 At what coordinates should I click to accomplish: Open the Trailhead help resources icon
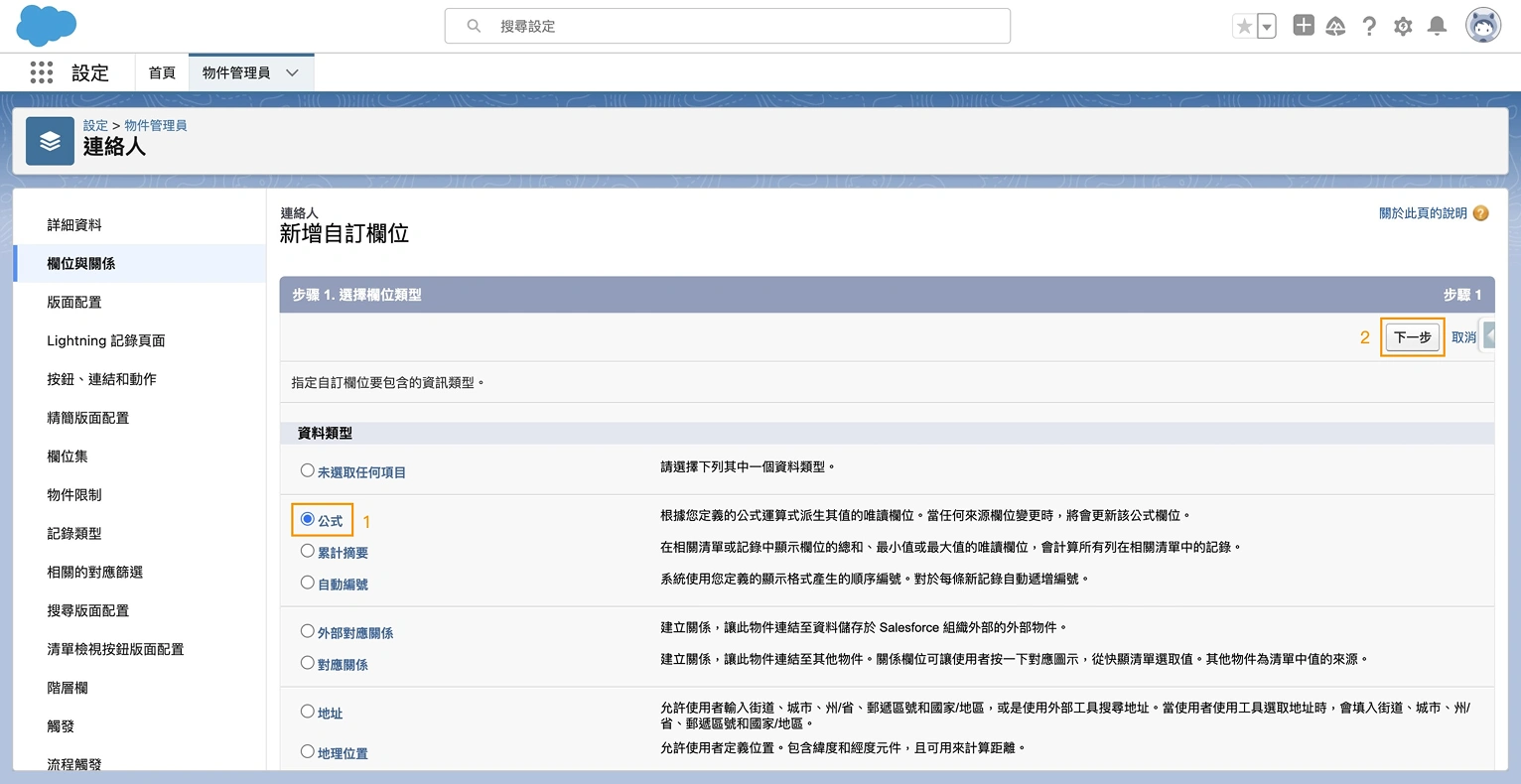pyautogui.click(x=1336, y=25)
